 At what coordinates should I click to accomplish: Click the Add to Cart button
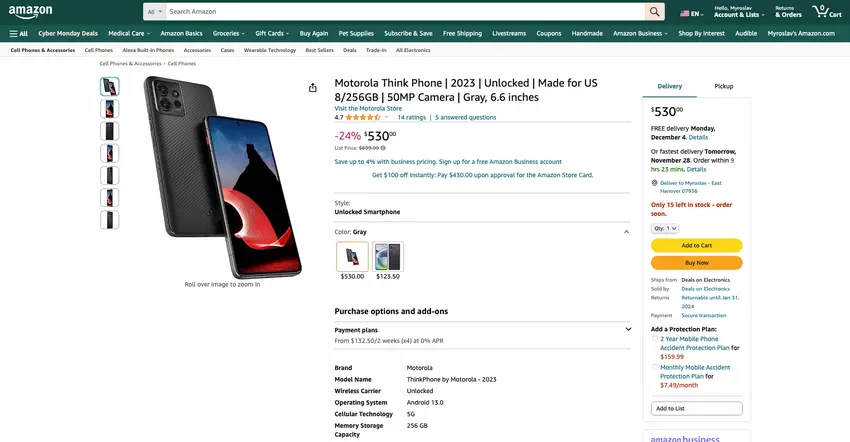click(696, 245)
